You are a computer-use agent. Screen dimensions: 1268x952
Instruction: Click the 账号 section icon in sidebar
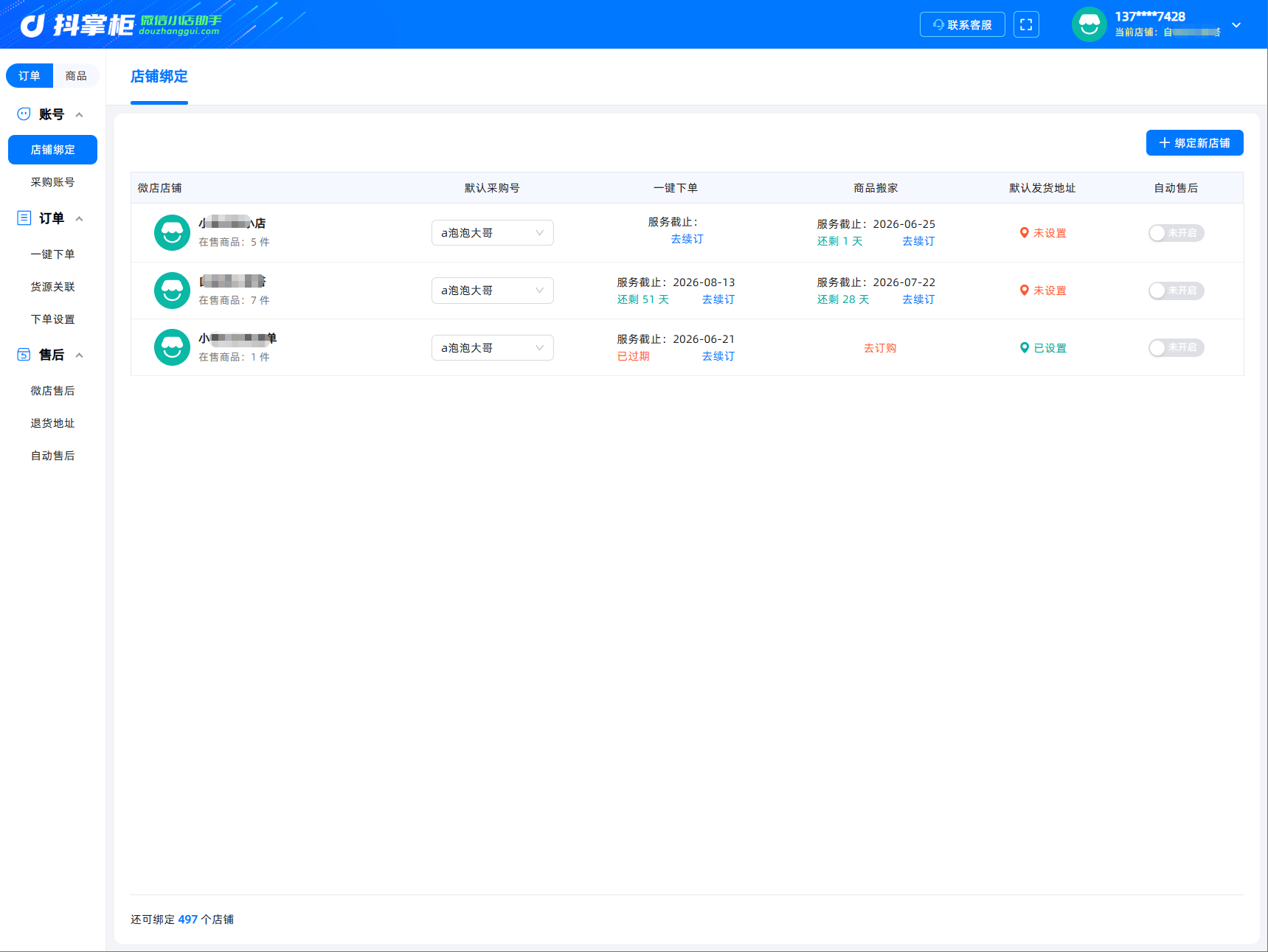[24, 114]
